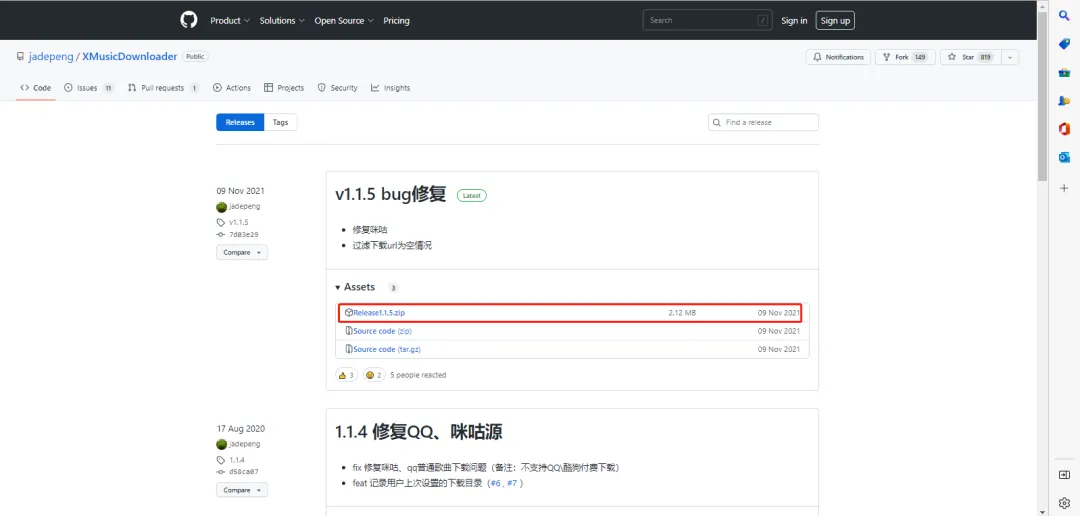This screenshot has width=1080, height=516.
Task: Open the jadepeng owner profile link
Action: coord(52,56)
